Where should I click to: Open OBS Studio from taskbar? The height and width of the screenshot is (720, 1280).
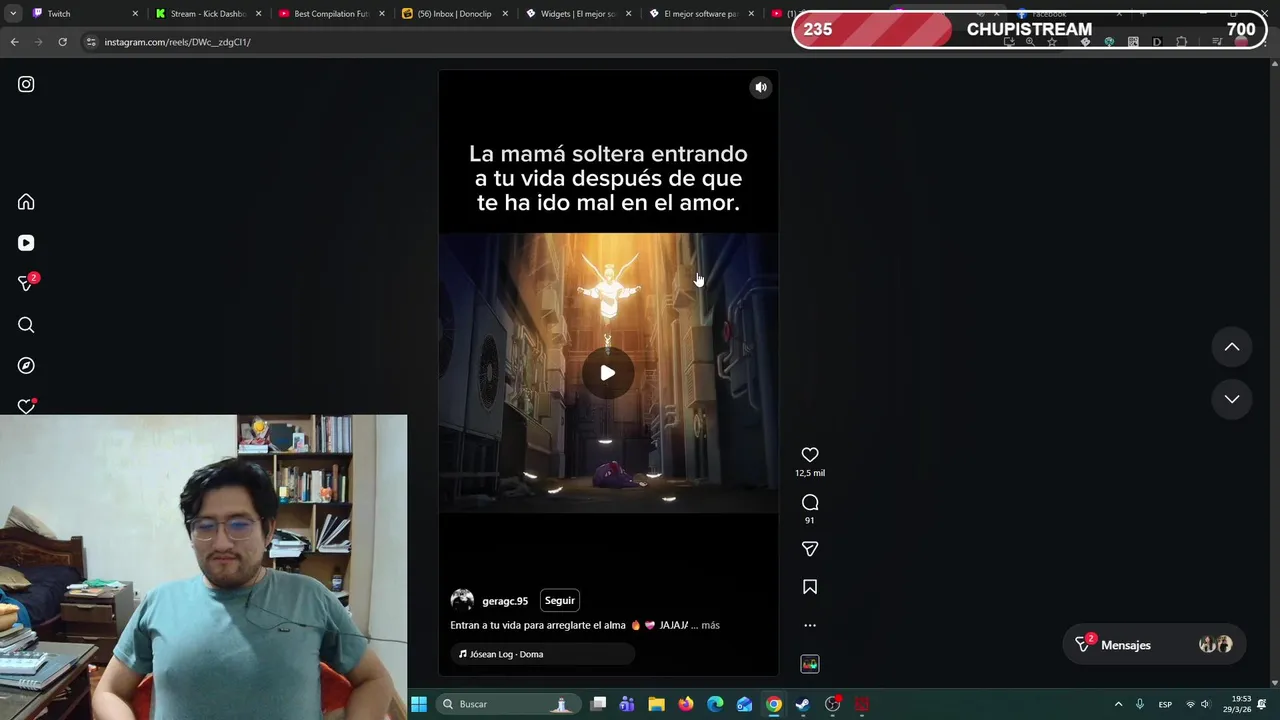click(832, 704)
